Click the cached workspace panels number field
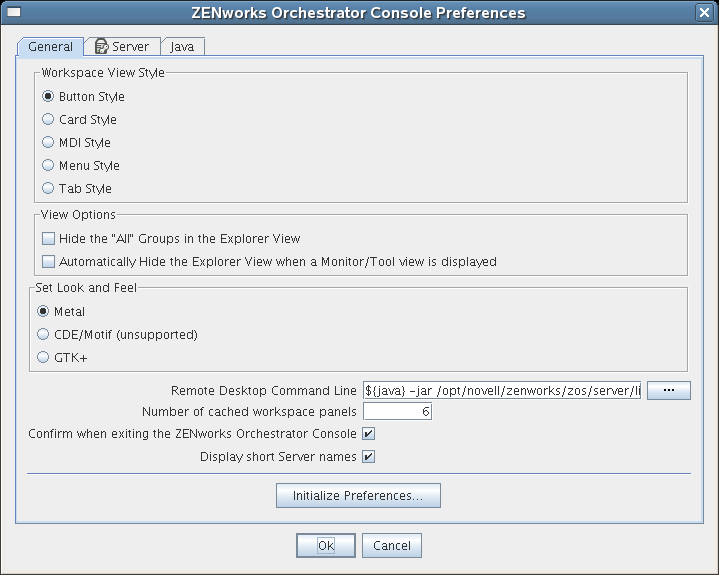The height and width of the screenshot is (575, 719). 397,411
